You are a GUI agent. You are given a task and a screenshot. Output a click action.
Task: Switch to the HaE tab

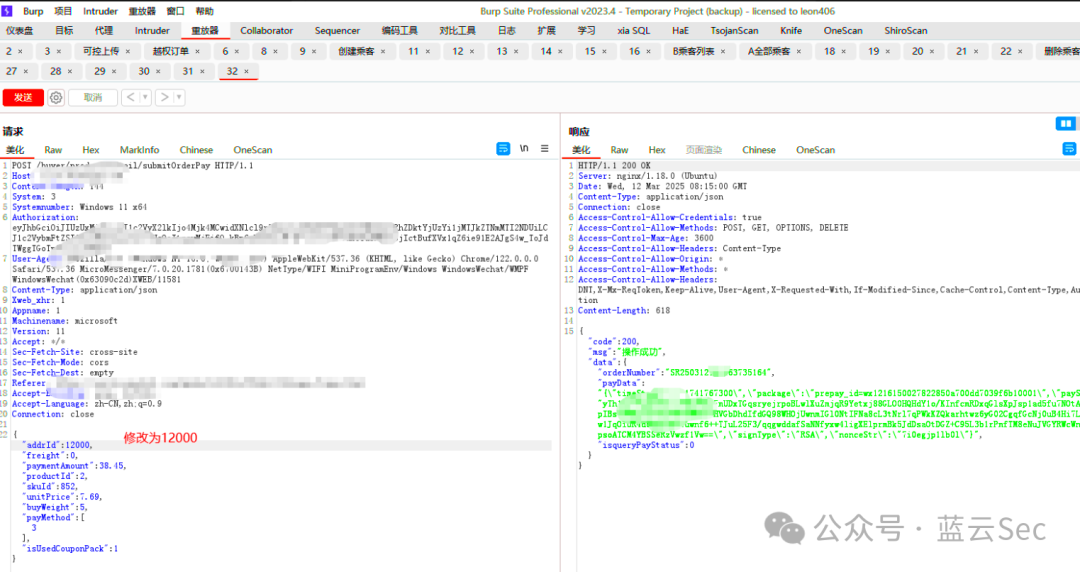tap(680, 30)
